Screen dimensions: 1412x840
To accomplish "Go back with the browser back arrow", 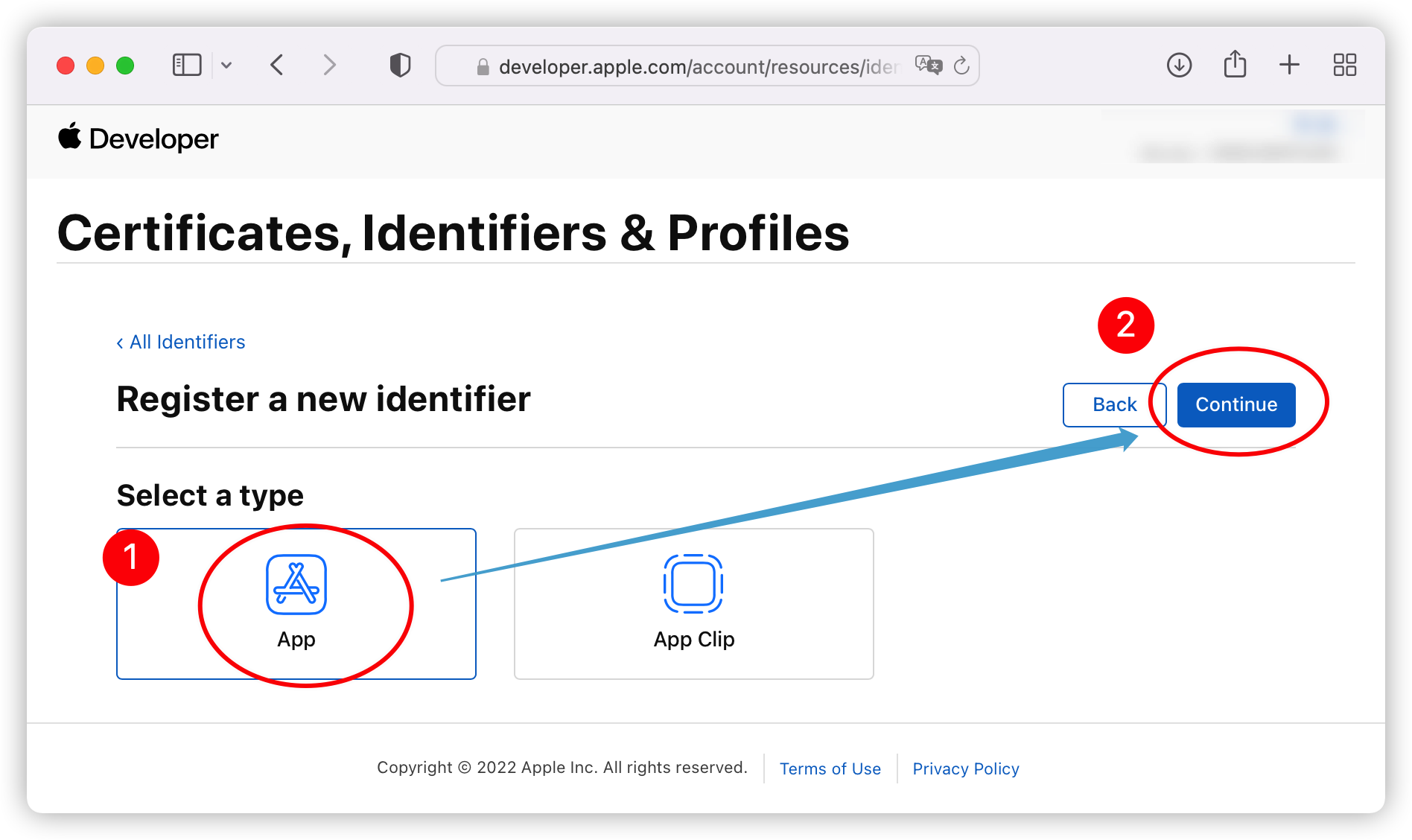I will click(x=277, y=66).
